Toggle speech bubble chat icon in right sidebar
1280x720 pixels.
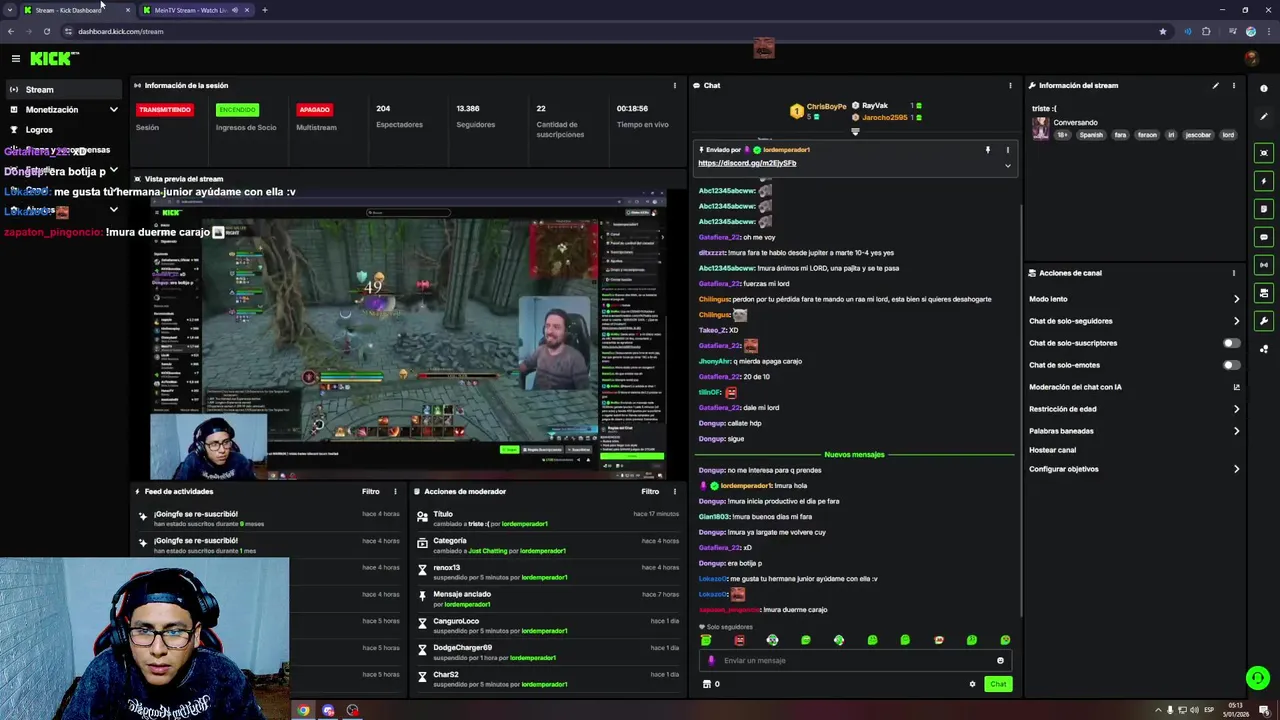(1264, 237)
